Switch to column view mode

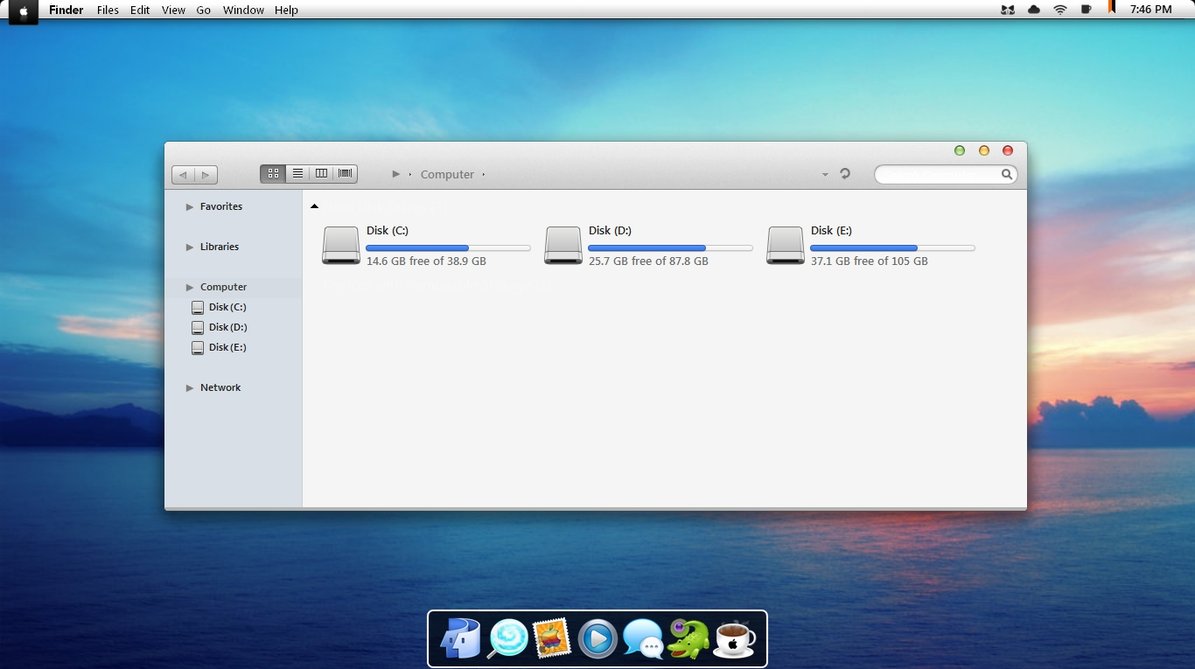coord(321,174)
